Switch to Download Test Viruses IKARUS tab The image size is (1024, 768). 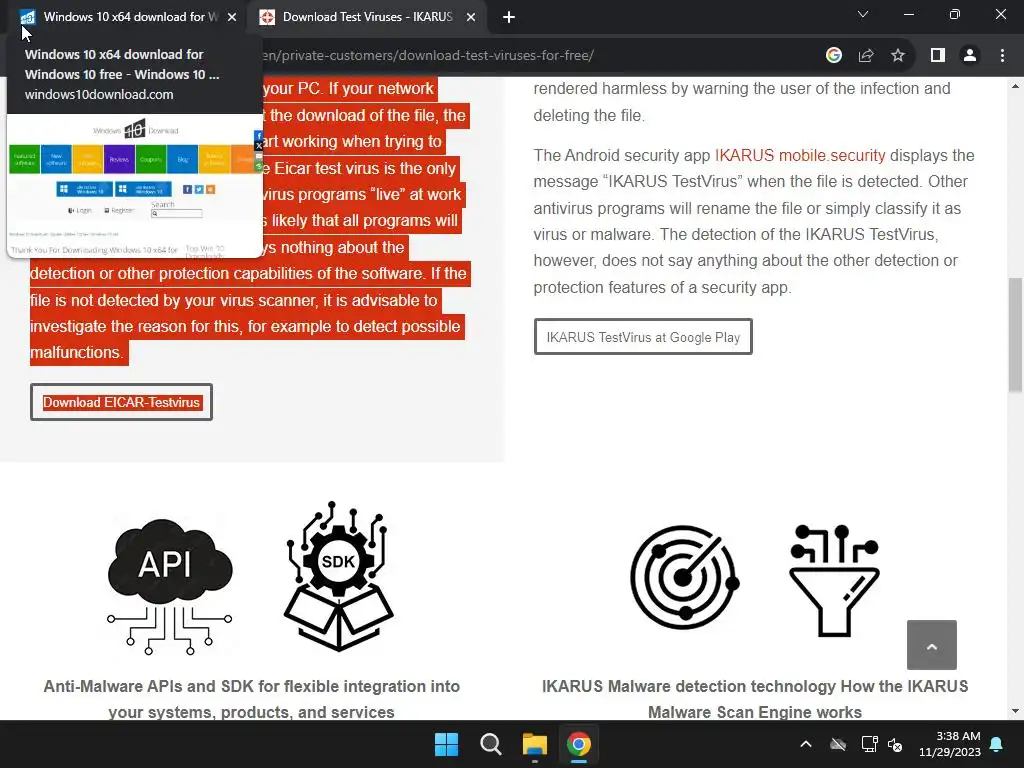367,17
